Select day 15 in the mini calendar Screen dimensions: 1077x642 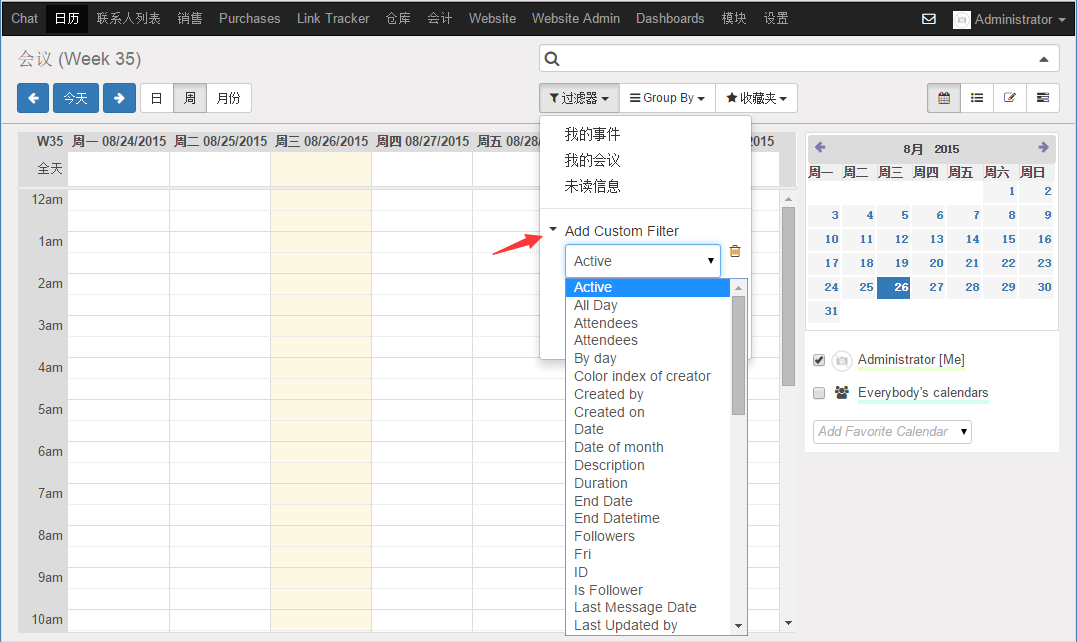1008,239
